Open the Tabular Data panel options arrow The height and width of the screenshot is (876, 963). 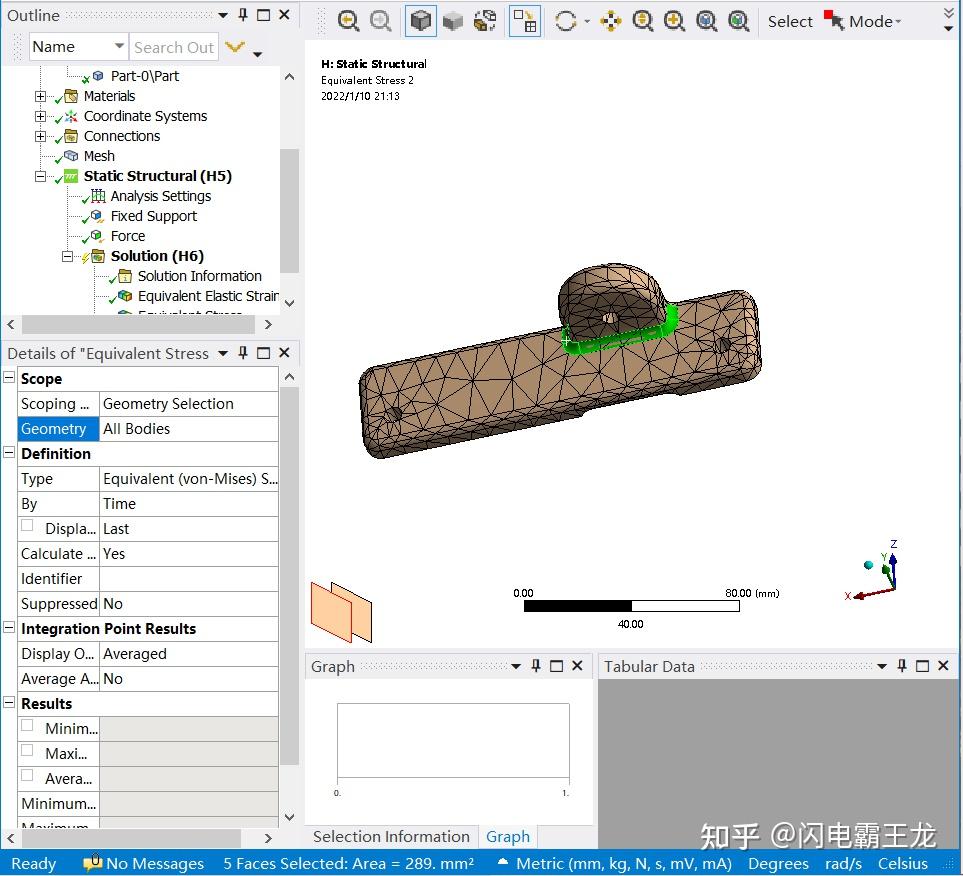(x=882, y=667)
